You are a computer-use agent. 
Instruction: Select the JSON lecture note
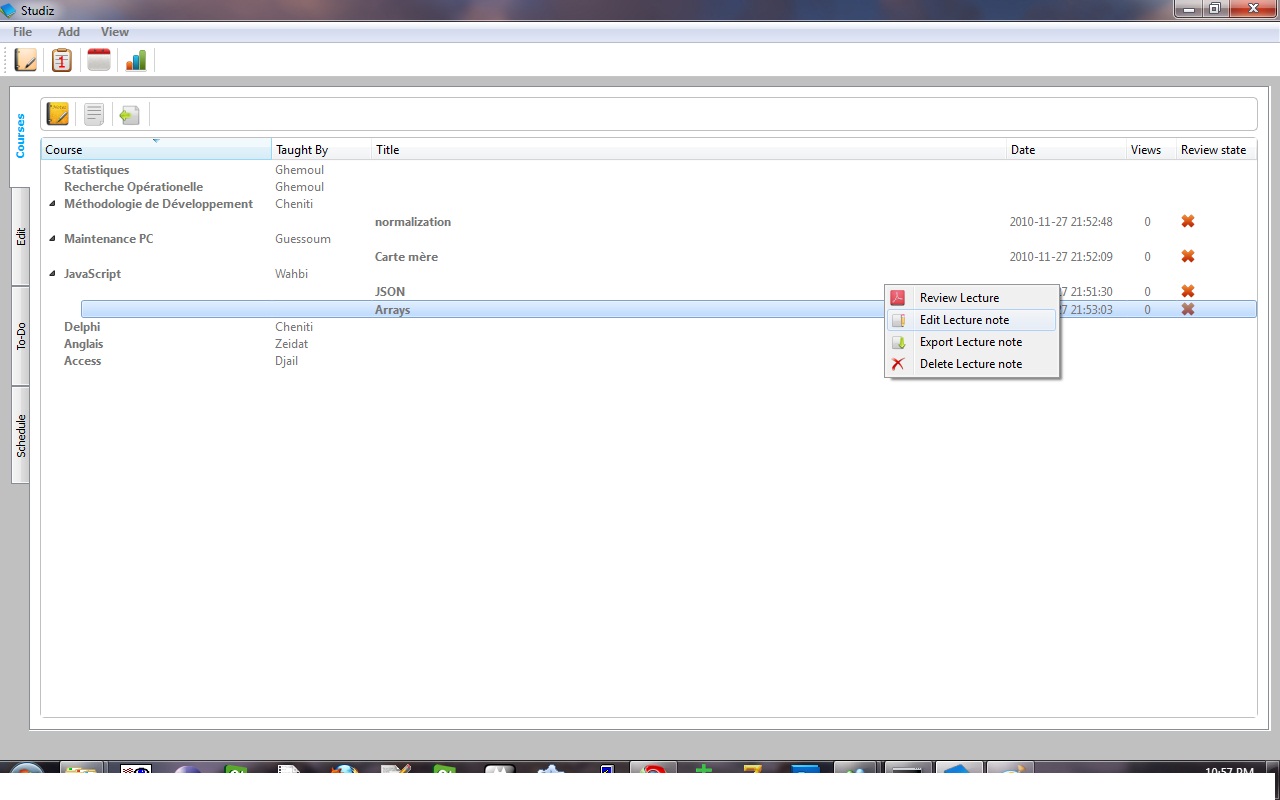[390, 292]
